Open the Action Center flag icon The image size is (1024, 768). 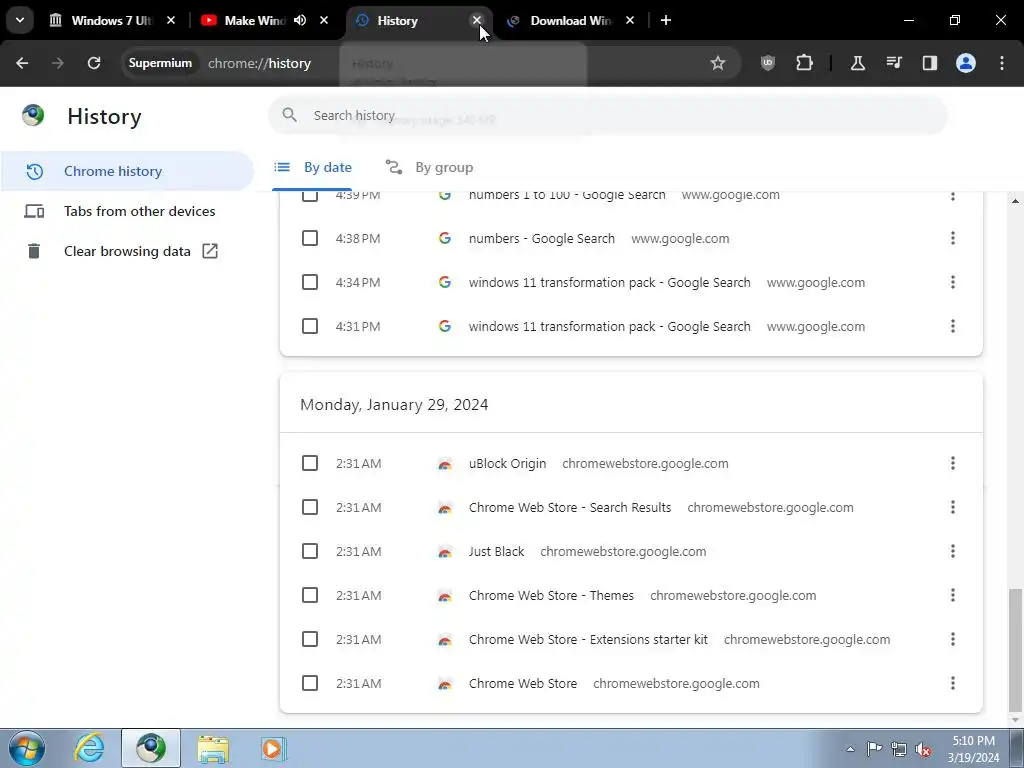click(x=874, y=749)
